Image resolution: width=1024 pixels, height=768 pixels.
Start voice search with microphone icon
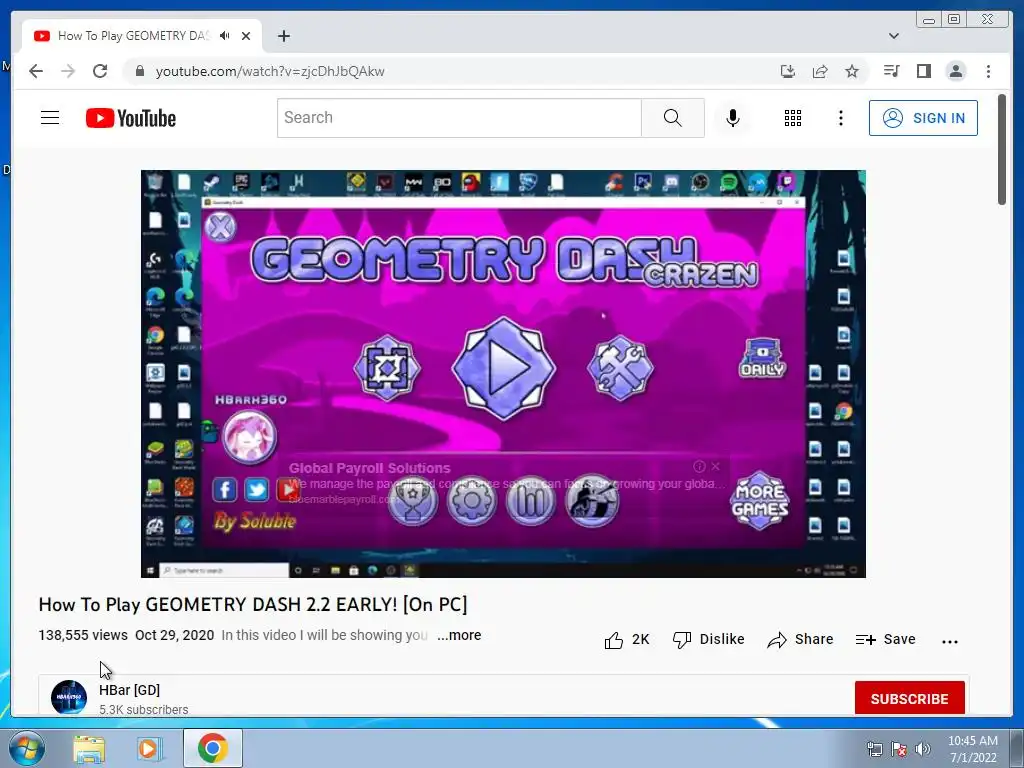(733, 118)
